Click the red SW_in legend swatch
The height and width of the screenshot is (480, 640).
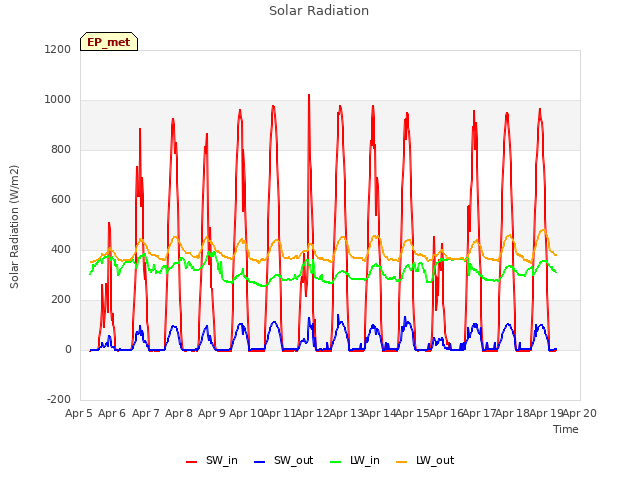coord(191,462)
